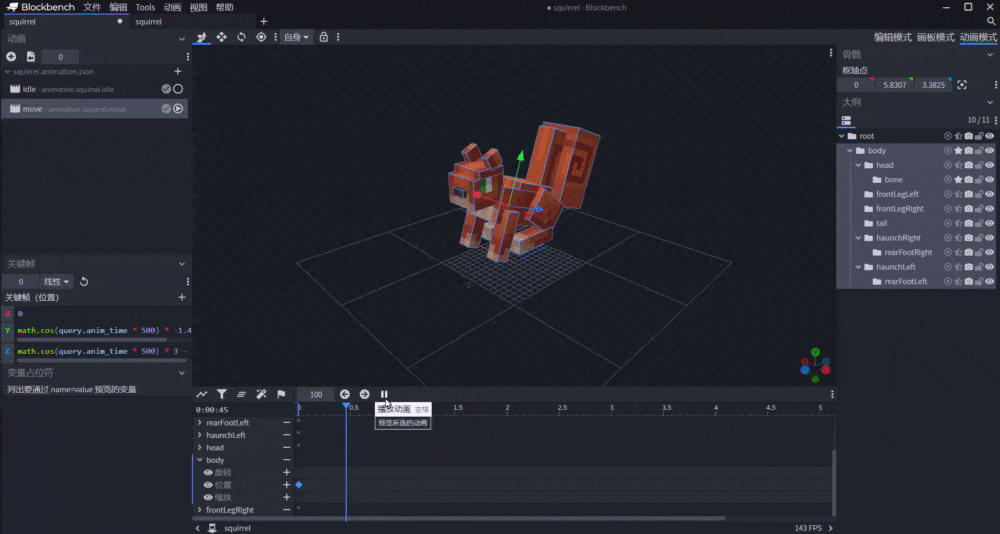Collapse the 骨骼 panel chevron

click(x=990, y=54)
